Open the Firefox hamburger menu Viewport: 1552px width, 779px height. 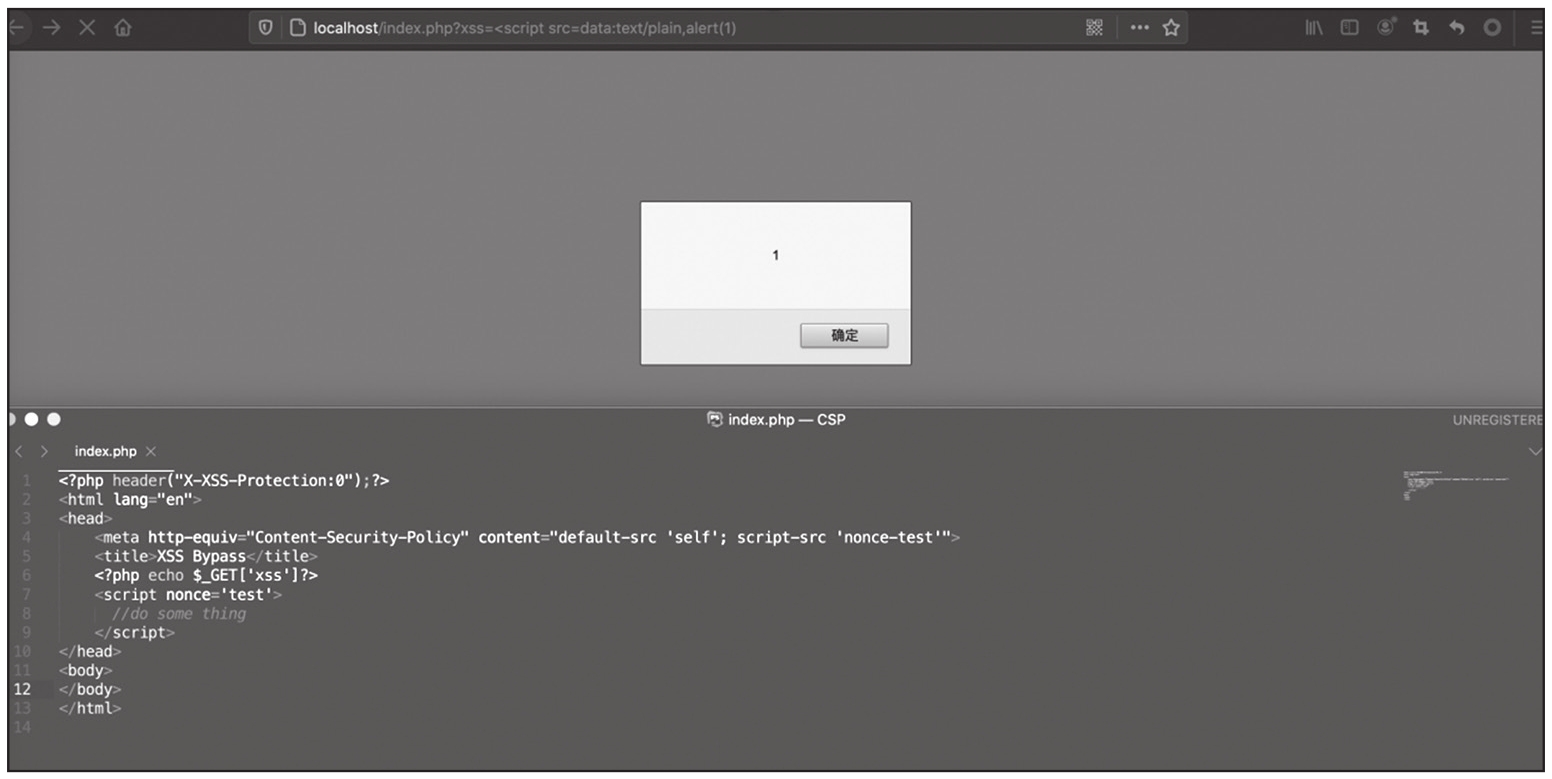[x=1536, y=28]
